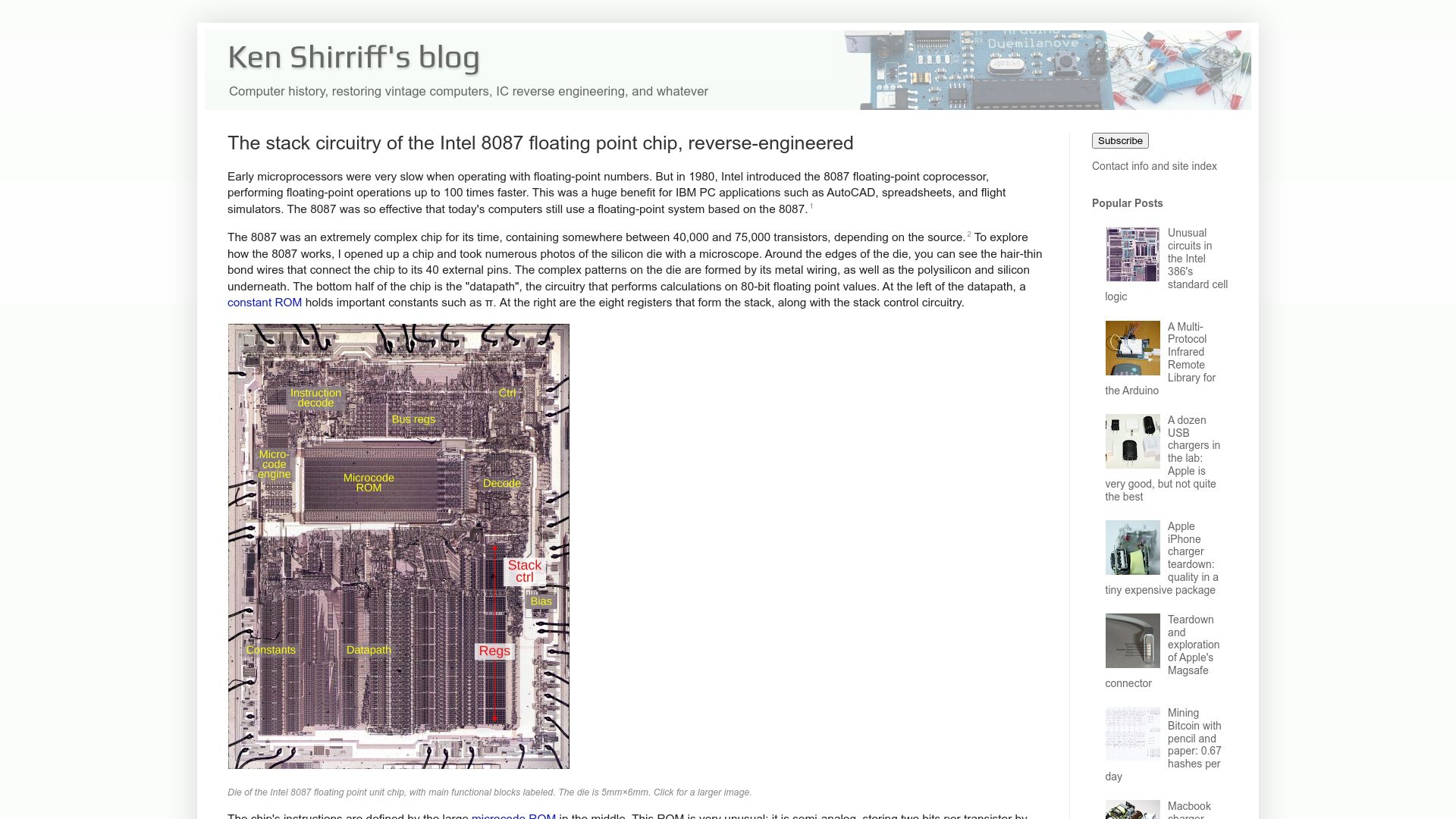Click the Intel 8087 die photo for larger image
1456x819 pixels.
pyautogui.click(x=399, y=547)
